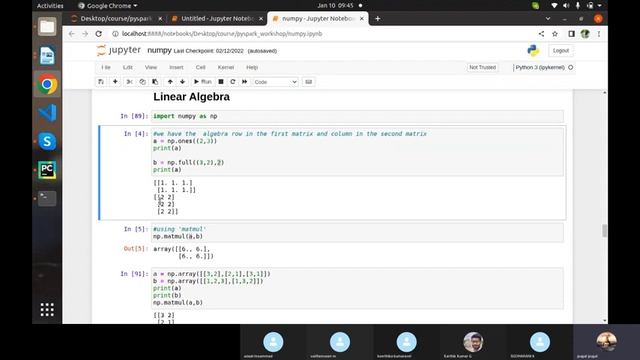
Task: Open Activities overview
Action: tap(50, 6)
